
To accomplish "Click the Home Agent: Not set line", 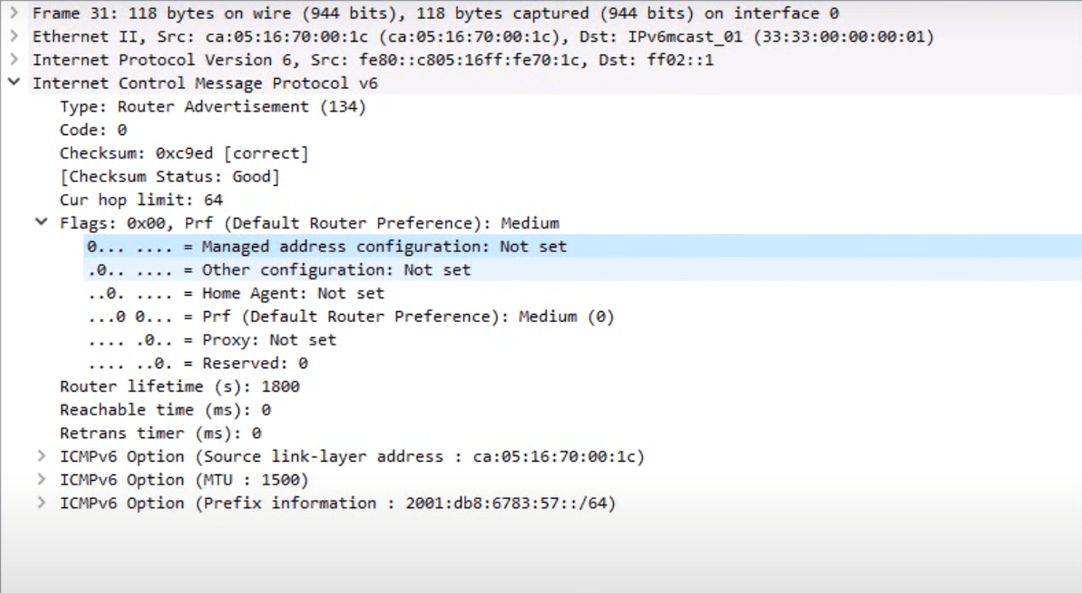I will [235, 293].
